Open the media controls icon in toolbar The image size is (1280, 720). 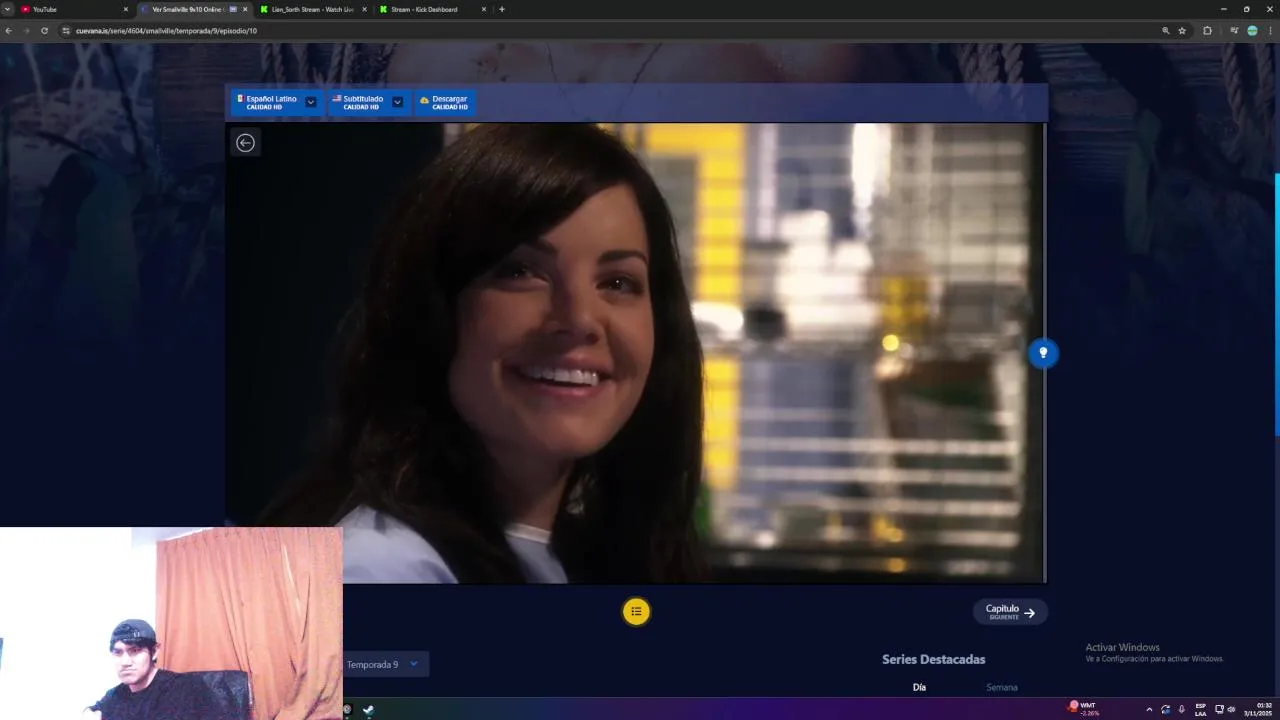1234,31
